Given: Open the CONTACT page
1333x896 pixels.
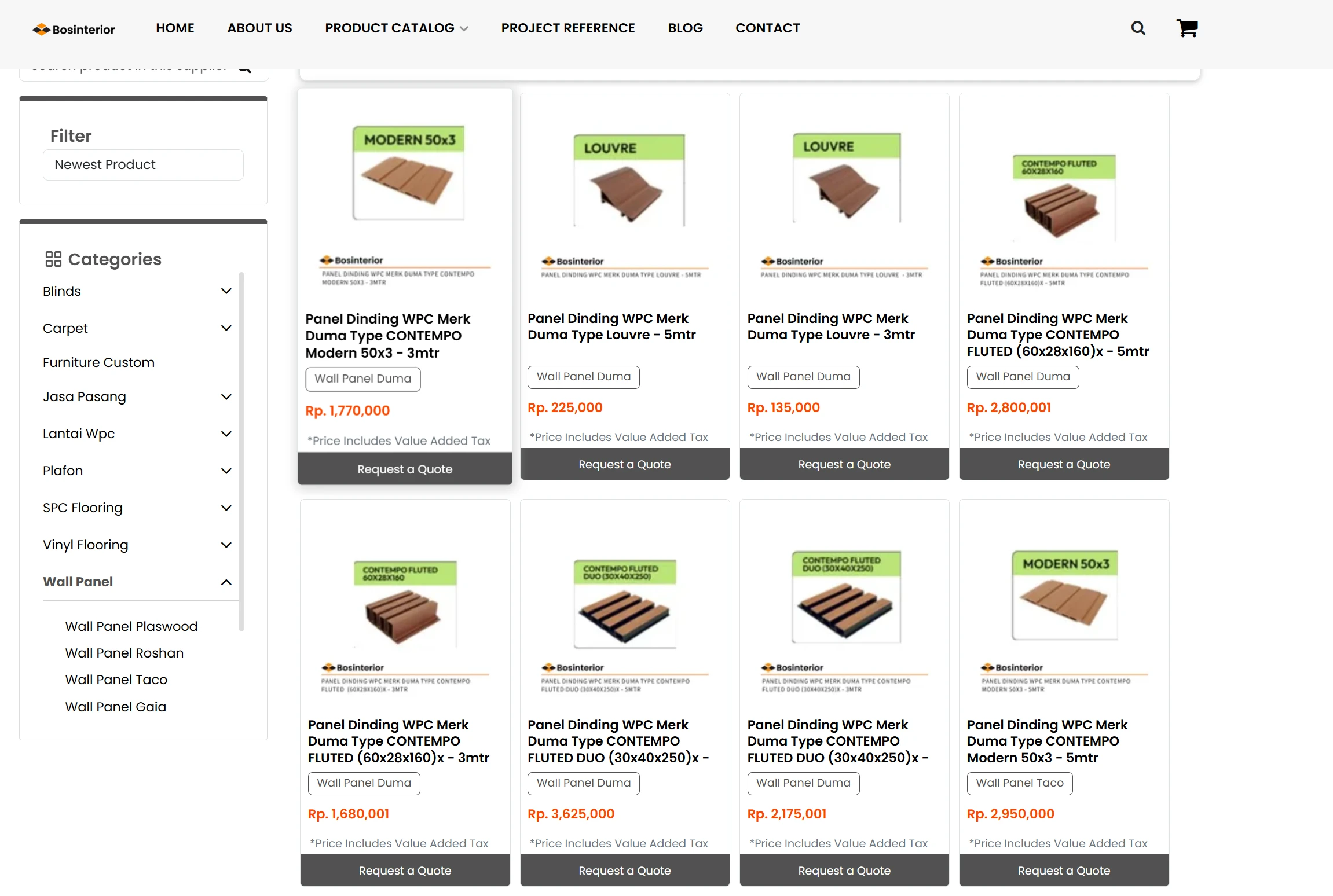Looking at the screenshot, I should click(768, 28).
